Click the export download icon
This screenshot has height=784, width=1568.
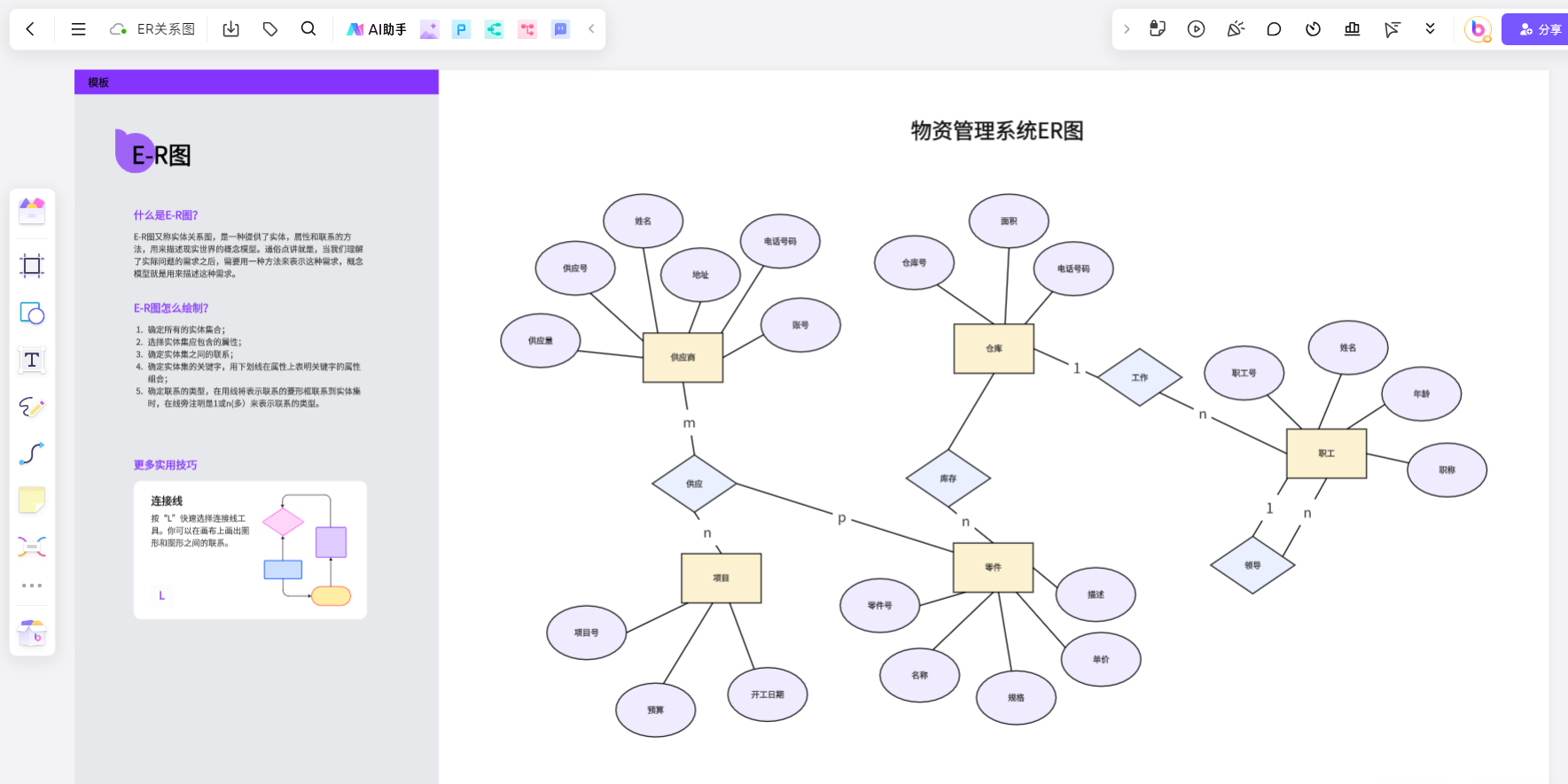(x=231, y=29)
